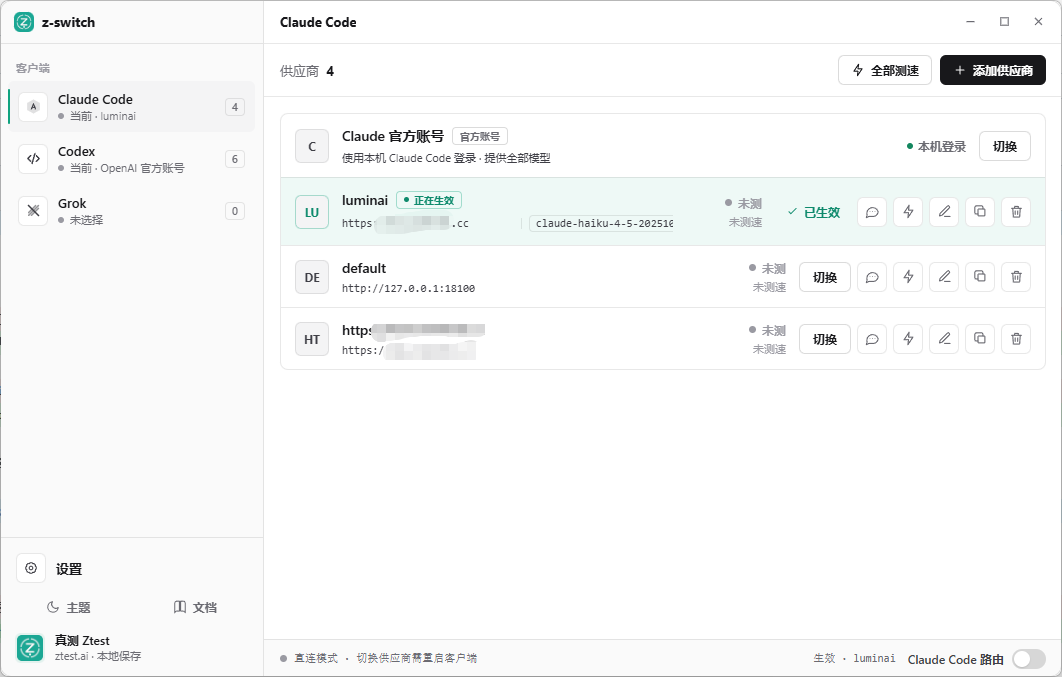Open chat test for luminai provider
The image size is (1062, 677).
[x=872, y=212]
